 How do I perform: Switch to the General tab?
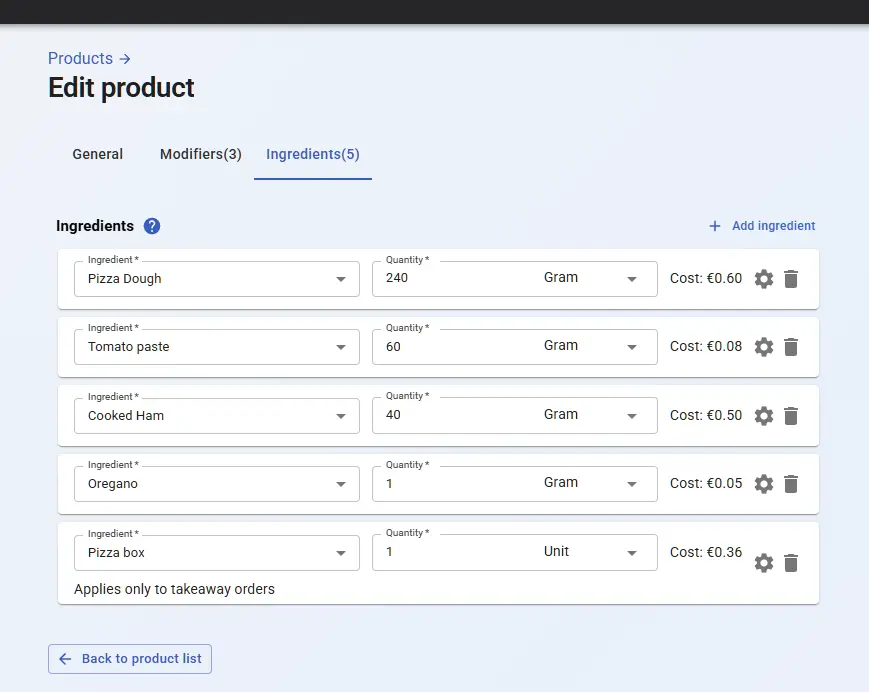[98, 154]
